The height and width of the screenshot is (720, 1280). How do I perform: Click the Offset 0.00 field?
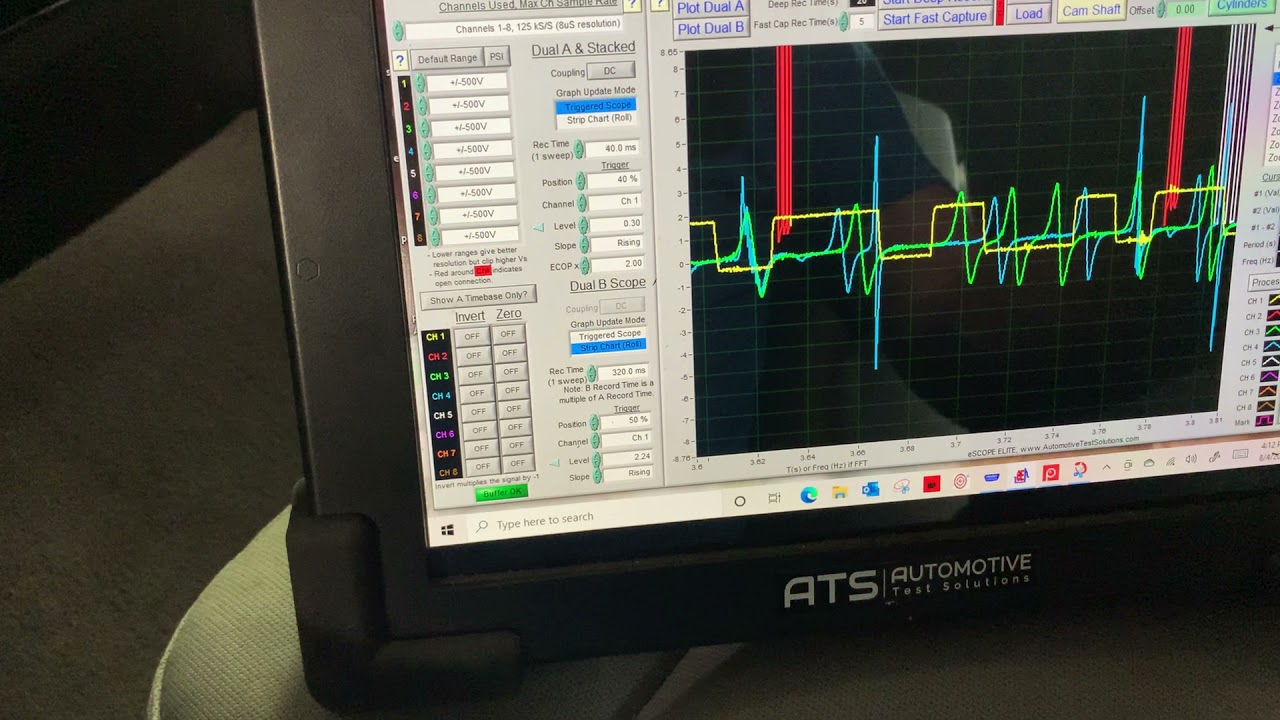[x=1184, y=10]
